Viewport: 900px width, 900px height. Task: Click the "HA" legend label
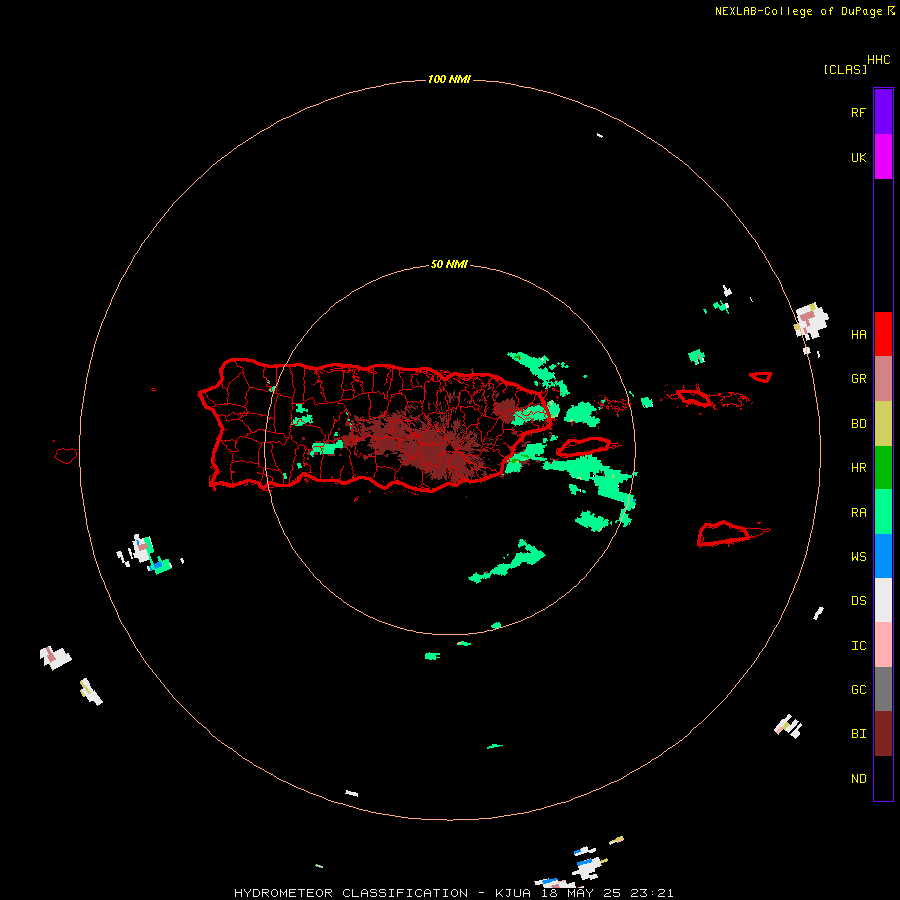click(858, 334)
